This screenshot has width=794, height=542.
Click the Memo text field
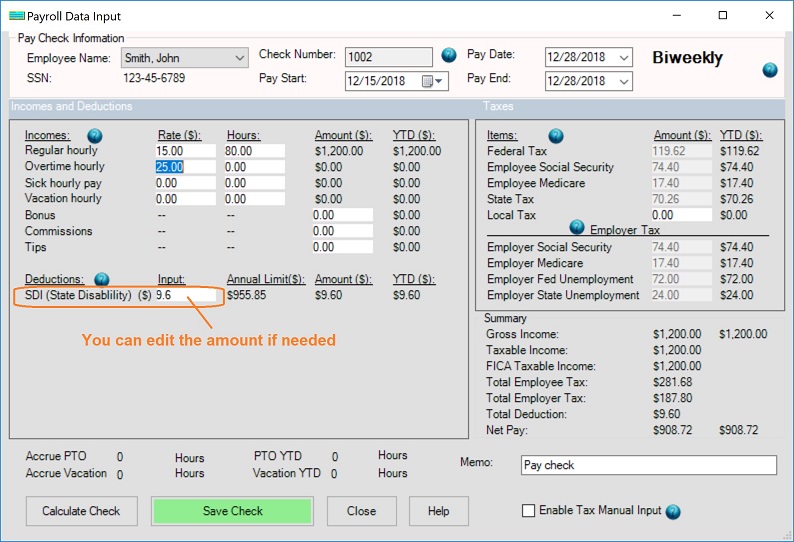point(648,465)
